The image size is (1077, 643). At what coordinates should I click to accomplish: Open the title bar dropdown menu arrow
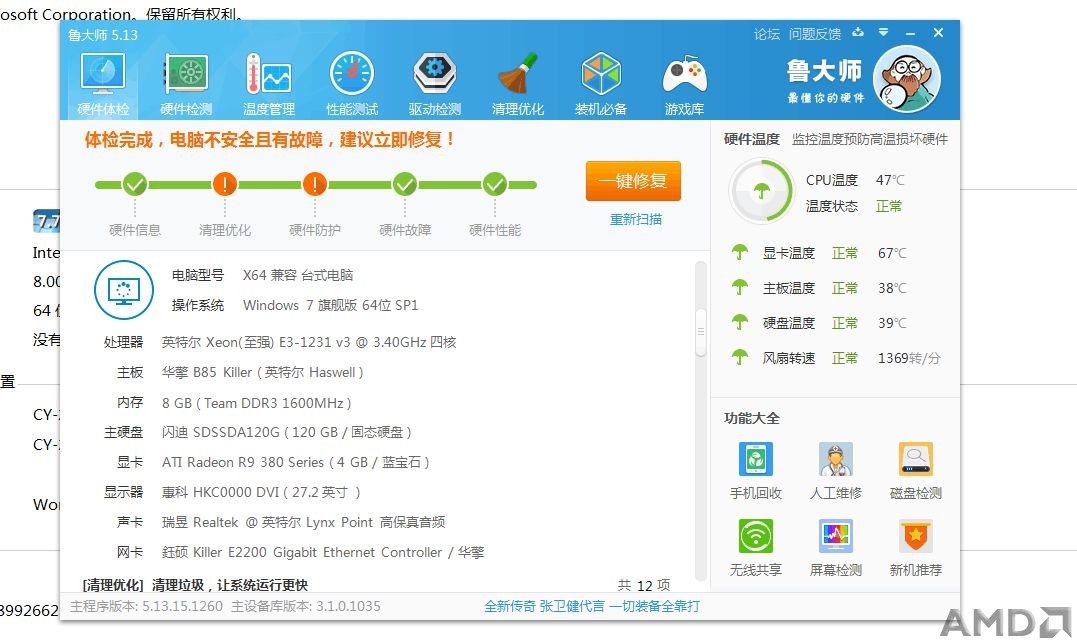tap(883, 32)
